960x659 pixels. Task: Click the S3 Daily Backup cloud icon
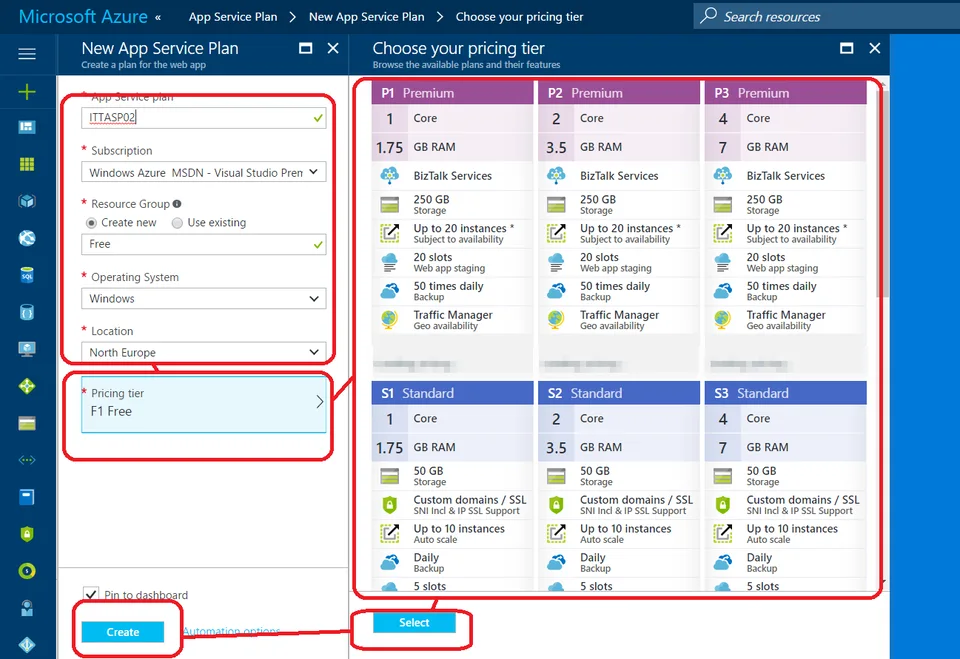(722, 562)
